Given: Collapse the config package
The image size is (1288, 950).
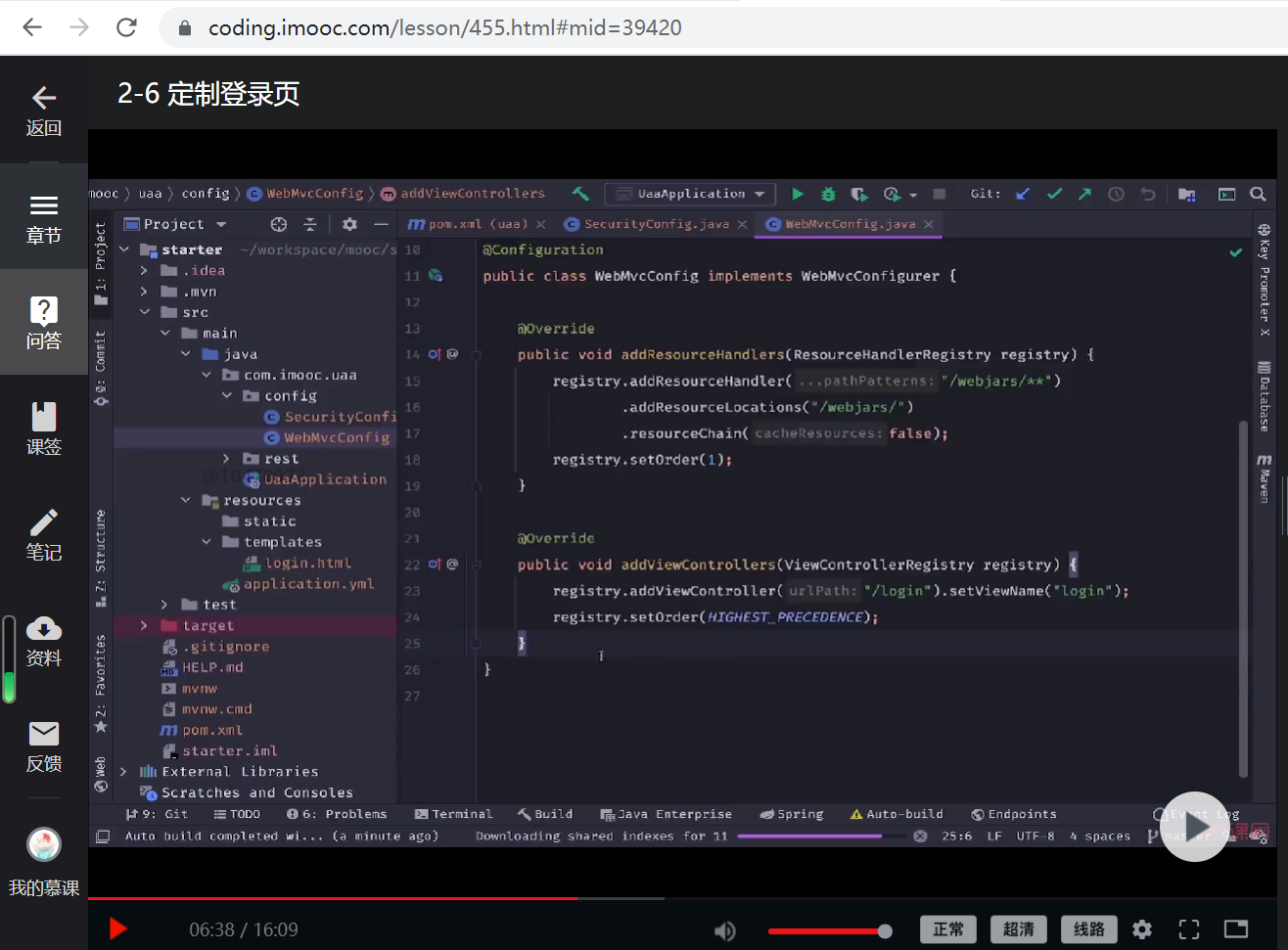Looking at the screenshot, I should tap(227, 395).
